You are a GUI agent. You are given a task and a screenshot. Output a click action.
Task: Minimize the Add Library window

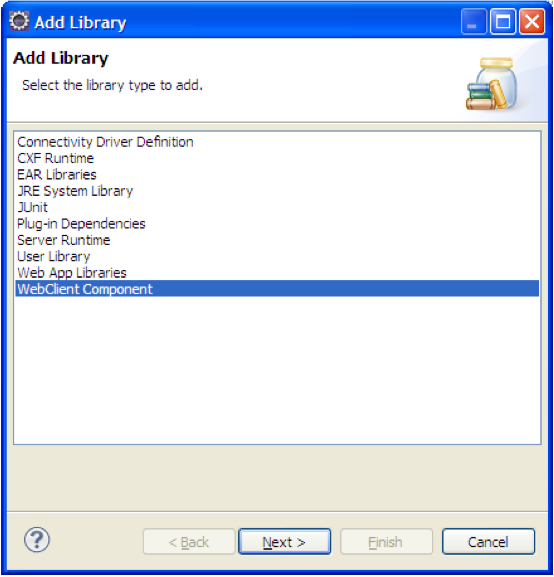tap(473, 22)
